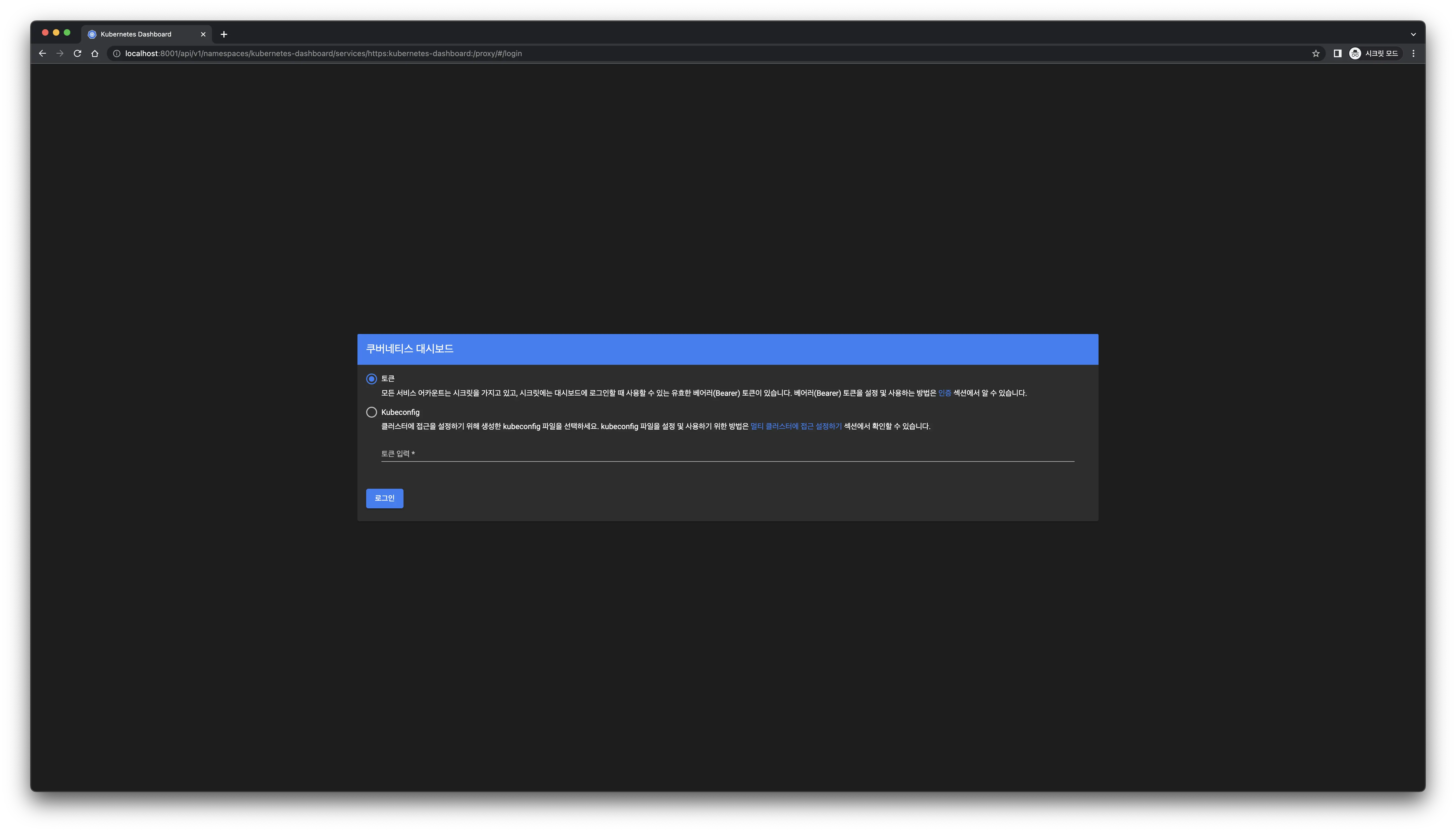
Task: Select the 토큰 radio option
Action: pos(371,379)
